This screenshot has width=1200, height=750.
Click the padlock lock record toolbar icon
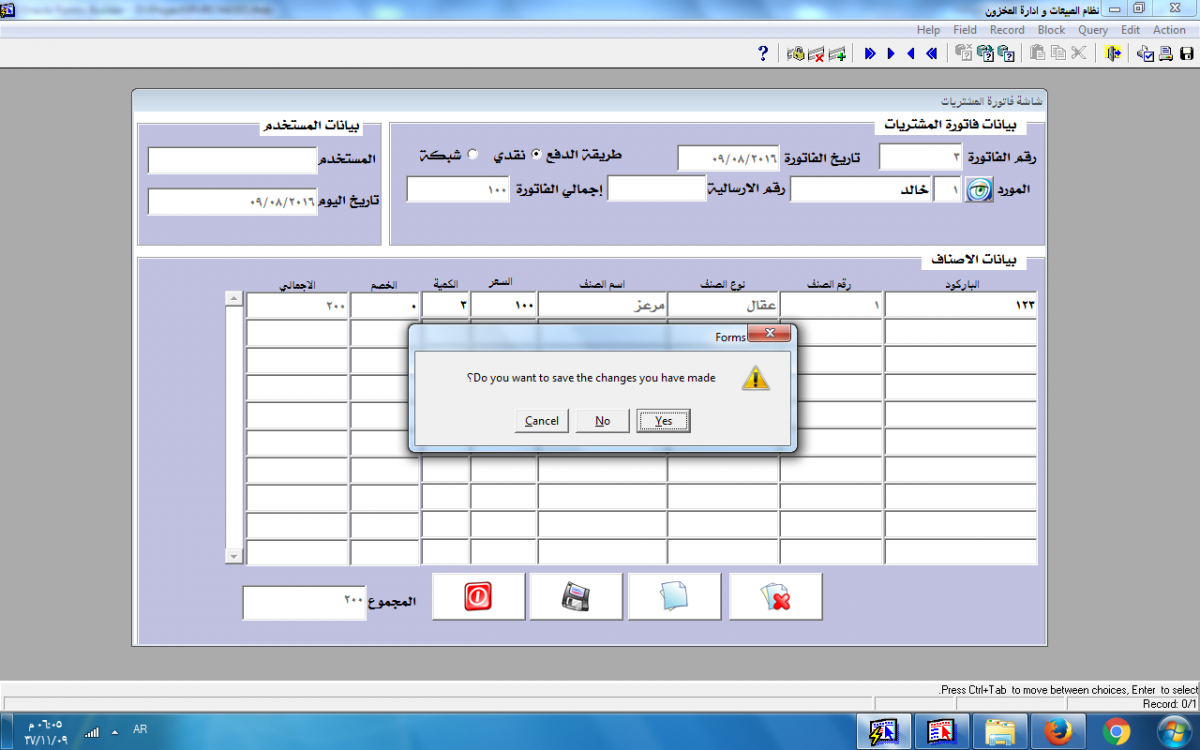tap(796, 54)
